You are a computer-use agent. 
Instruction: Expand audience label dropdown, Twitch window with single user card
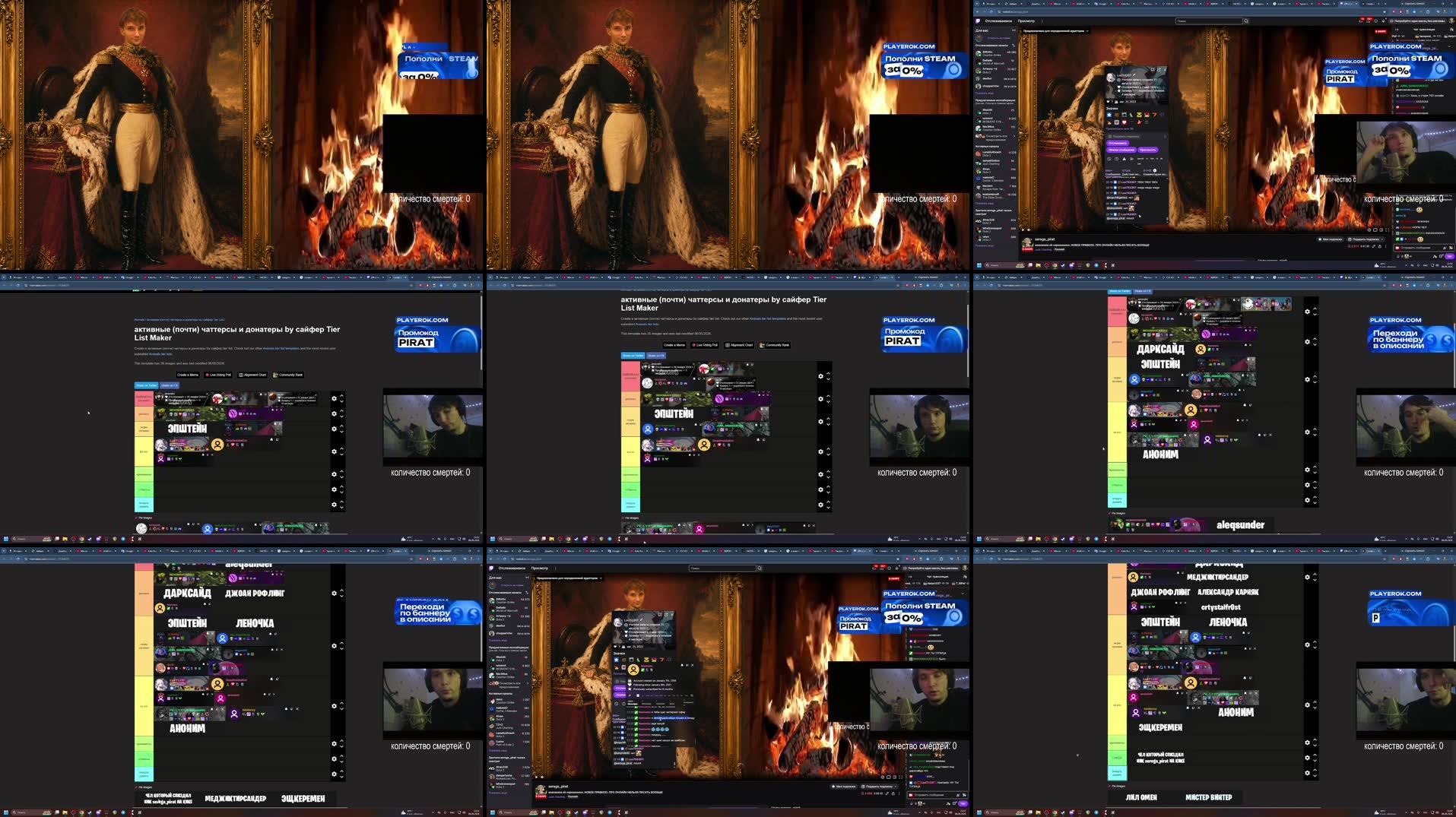(x=1055, y=31)
